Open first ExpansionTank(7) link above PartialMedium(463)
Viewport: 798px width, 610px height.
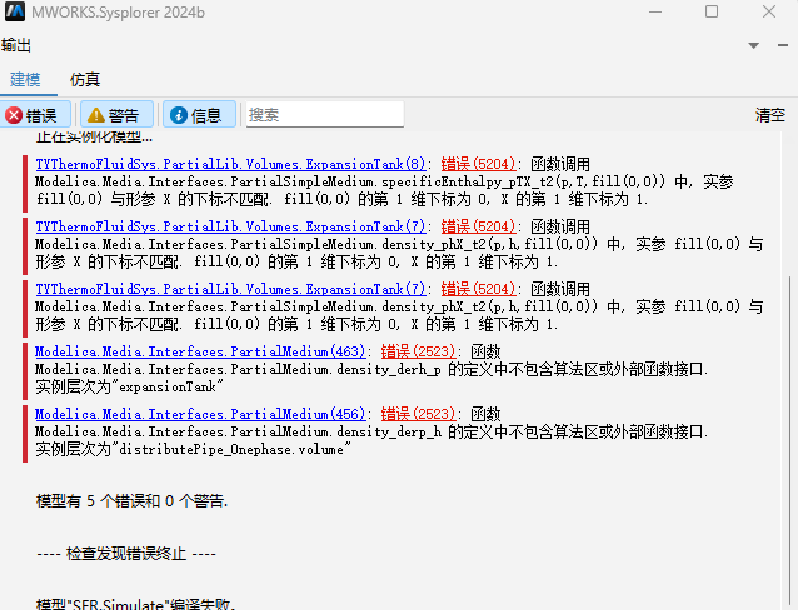pyautogui.click(x=231, y=226)
